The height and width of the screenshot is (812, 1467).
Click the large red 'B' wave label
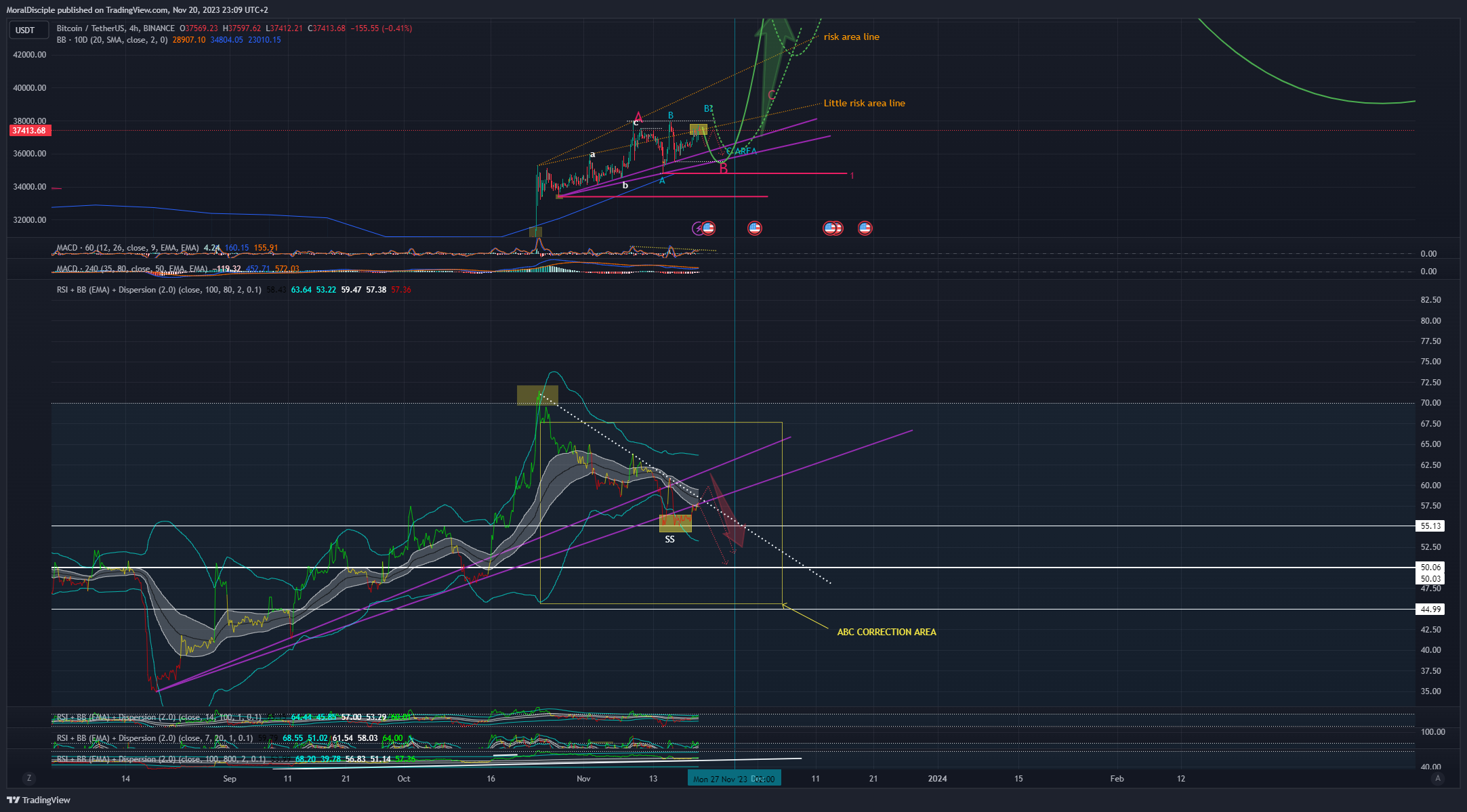pyautogui.click(x=724, y=169)
